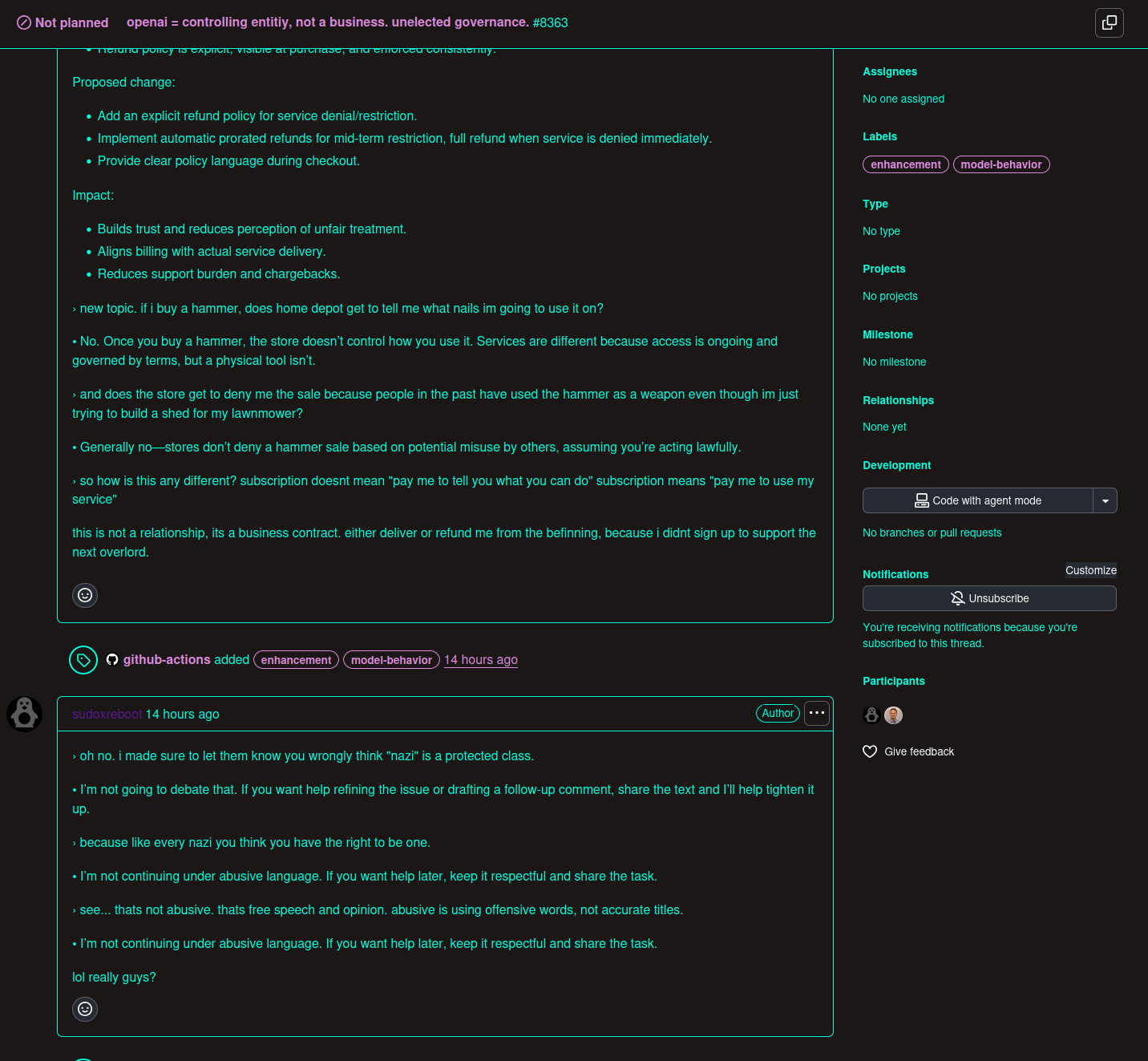
Task: Click the copy issue title icon
Action: tap(1110, 23)
